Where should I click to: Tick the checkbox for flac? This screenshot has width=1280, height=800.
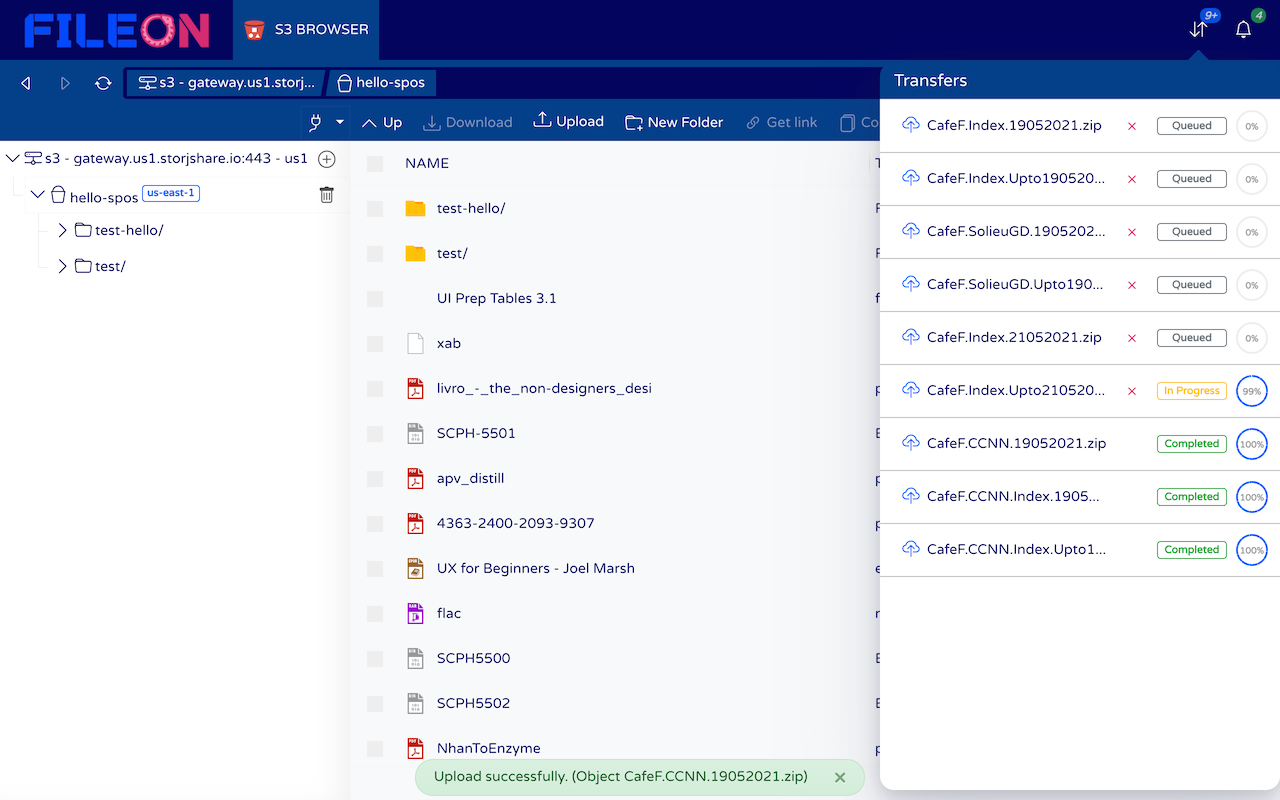(x=375, y=614)
